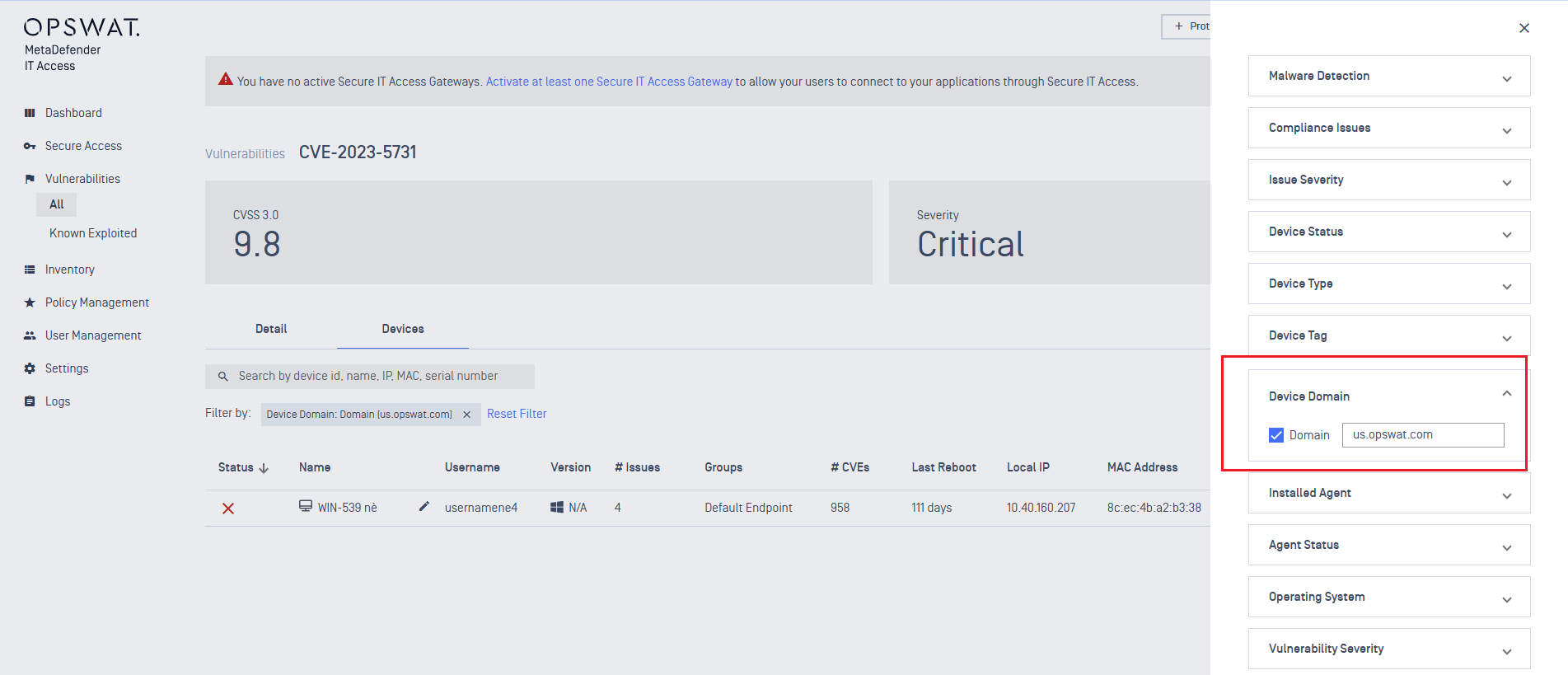Click the Secure Access key icon
The width and height of the screenshot is (1568, 675).
30,146
